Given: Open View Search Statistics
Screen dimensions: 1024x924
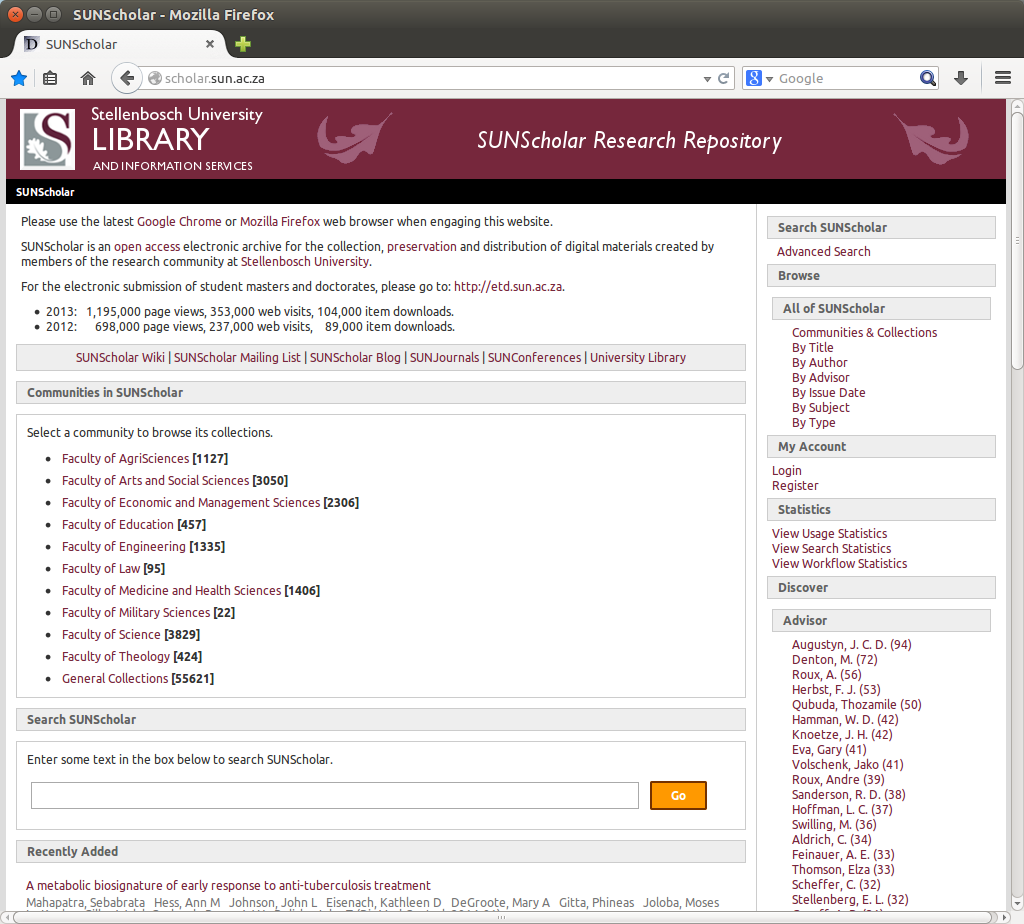Looking at the screenshot, I should click(831, 549).
